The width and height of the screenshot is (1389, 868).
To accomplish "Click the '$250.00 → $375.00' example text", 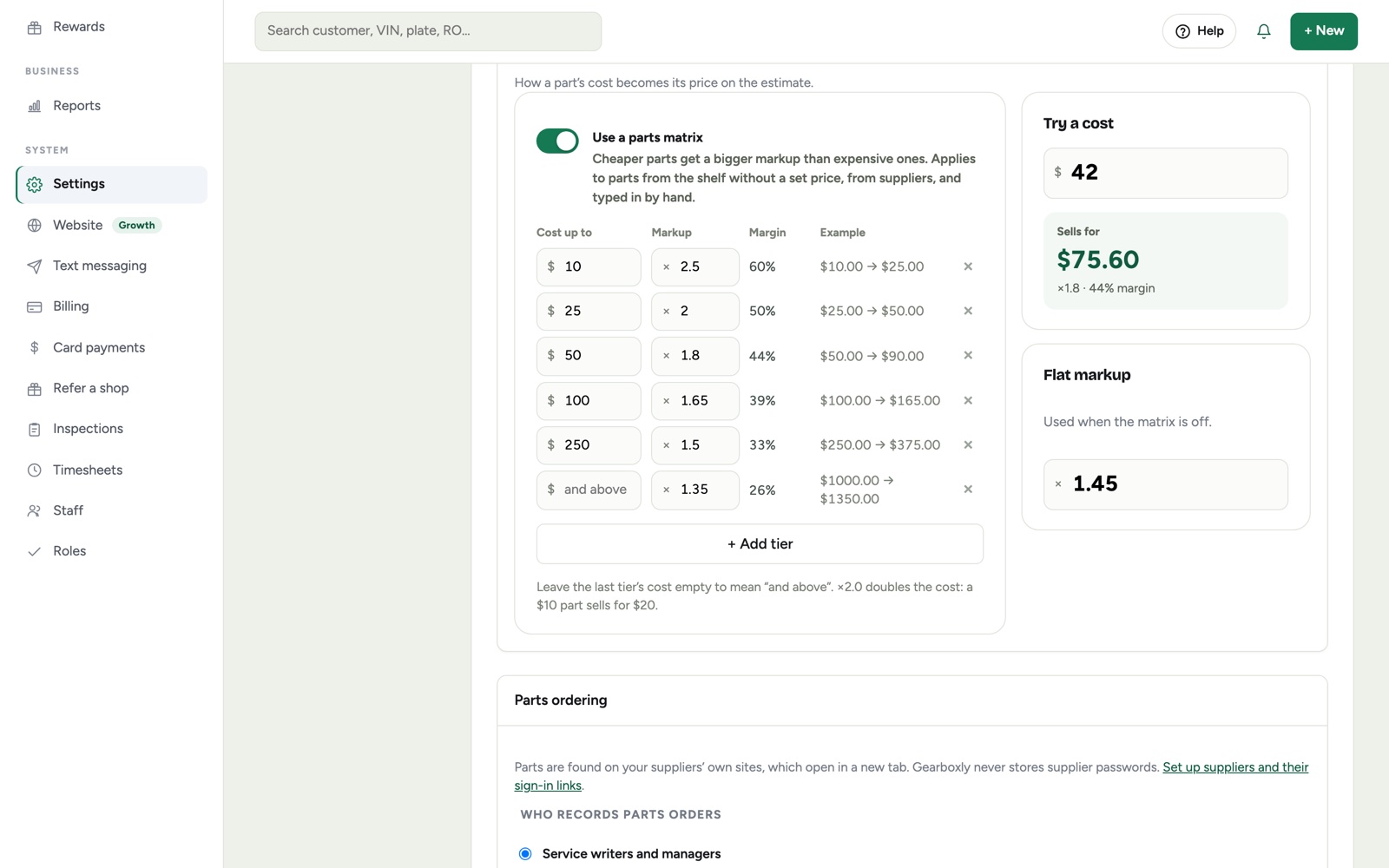I will (880, 444).
